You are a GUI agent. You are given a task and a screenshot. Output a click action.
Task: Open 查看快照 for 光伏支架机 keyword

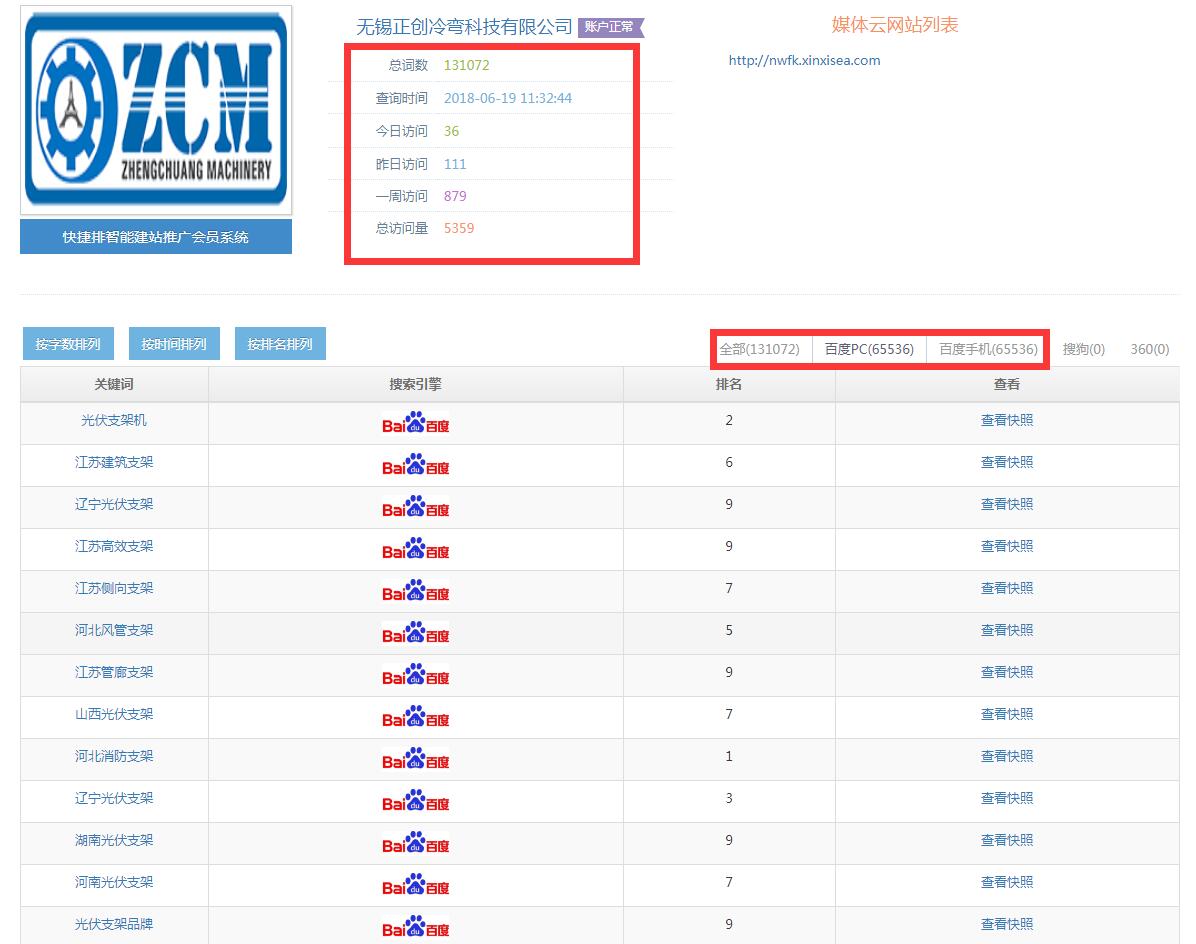[x=1007, y=420]
